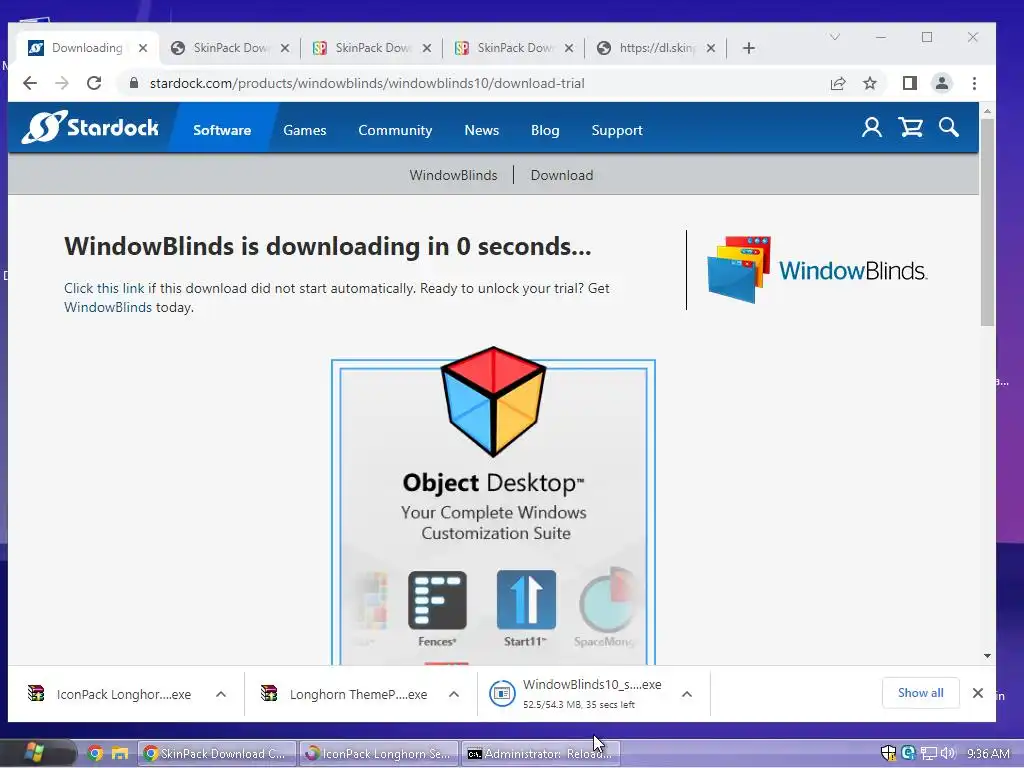1024x768 pixels.
Task: Expand IconPack Longhorn download options
Action: [221, 694]
